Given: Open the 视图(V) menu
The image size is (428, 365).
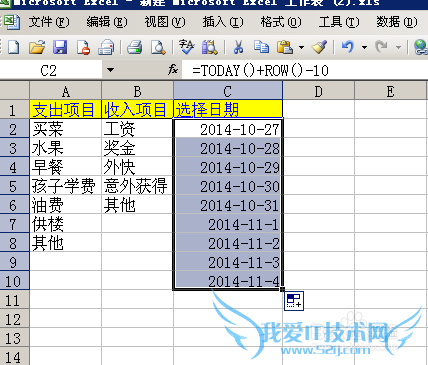Looking at the screenshot, I should [x=165, y=22].
